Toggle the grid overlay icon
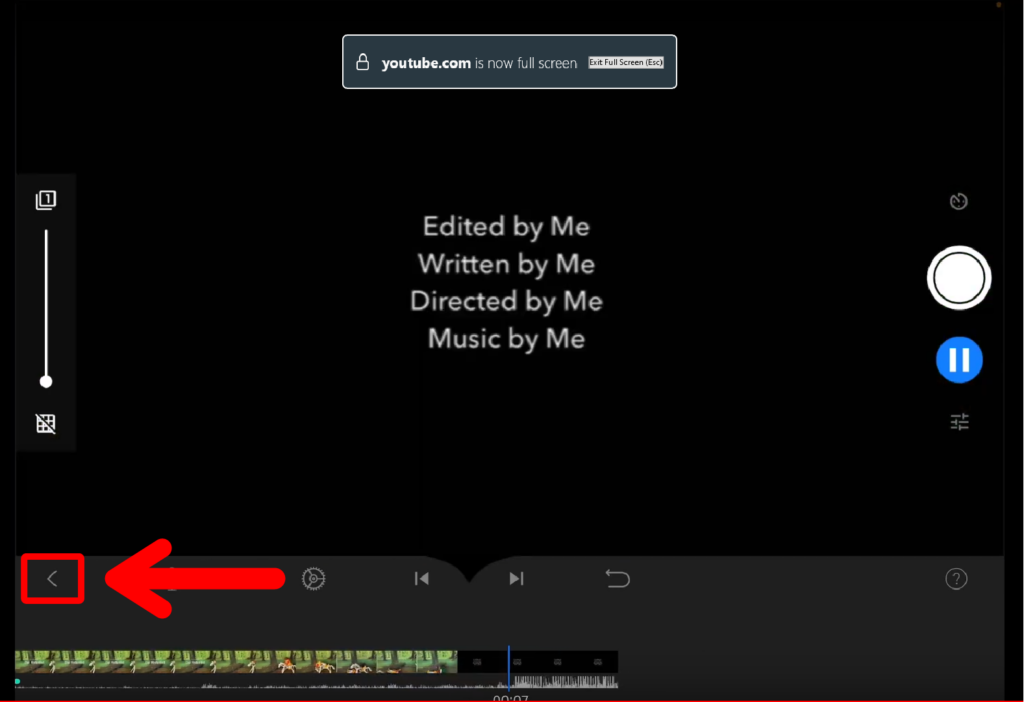The image size is (1024, 702). click(x=46, y=423)
